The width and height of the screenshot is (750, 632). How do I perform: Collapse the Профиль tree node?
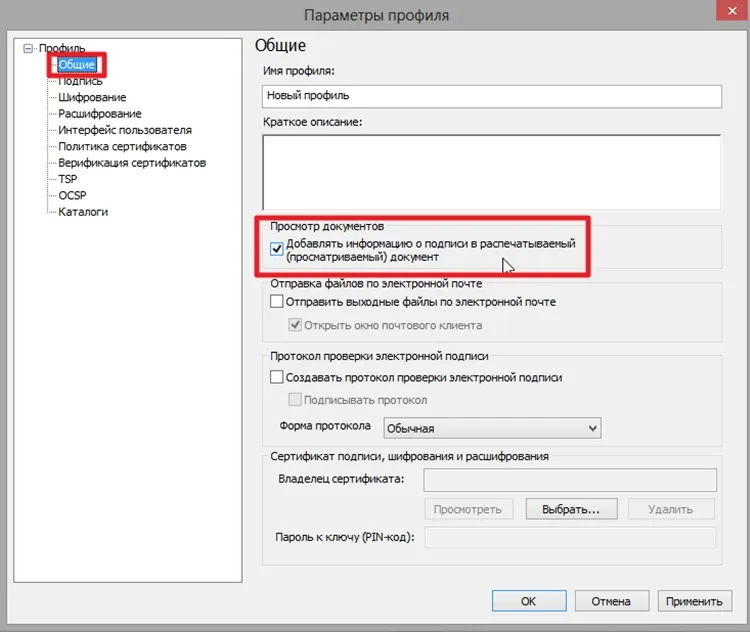click(27, 48)
